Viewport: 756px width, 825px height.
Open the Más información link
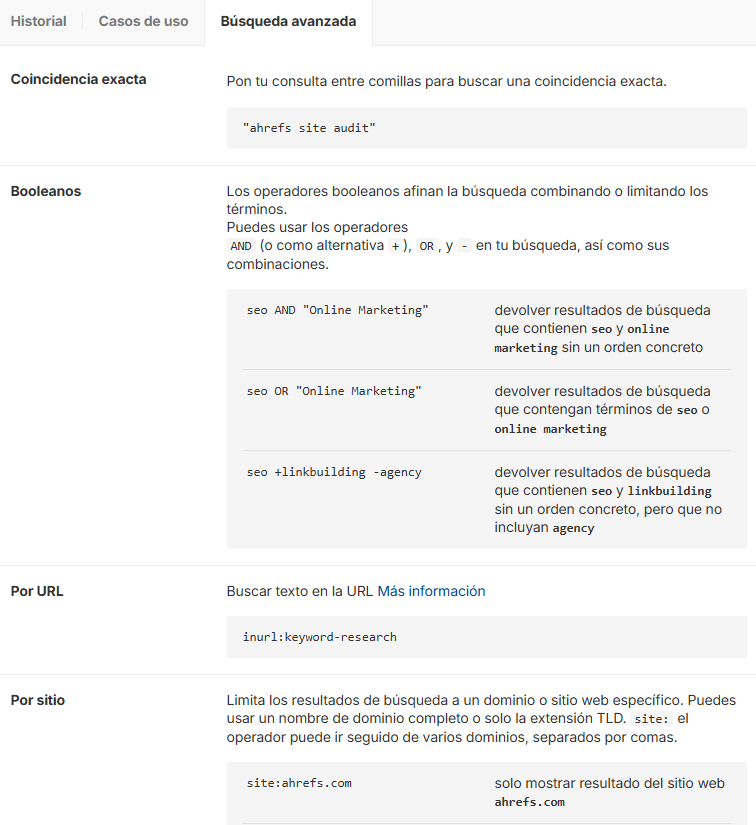431,591
